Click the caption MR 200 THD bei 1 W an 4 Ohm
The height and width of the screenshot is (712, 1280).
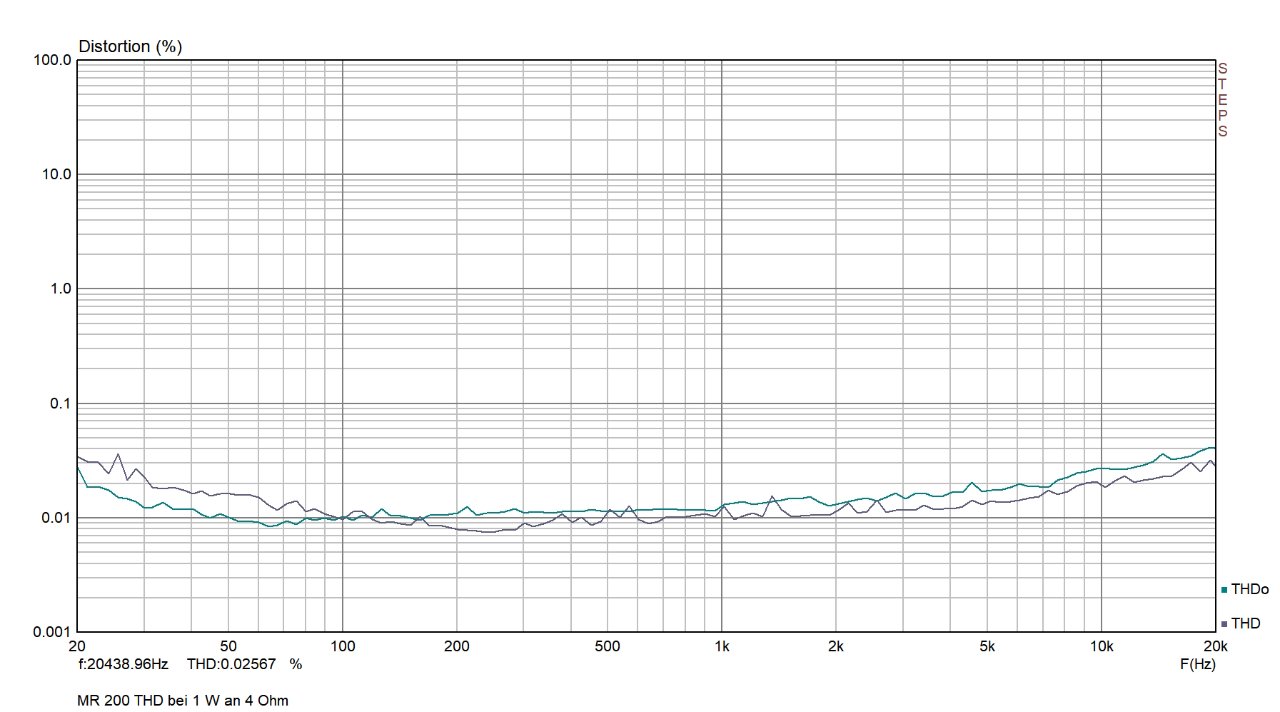(x=183, y=701)
